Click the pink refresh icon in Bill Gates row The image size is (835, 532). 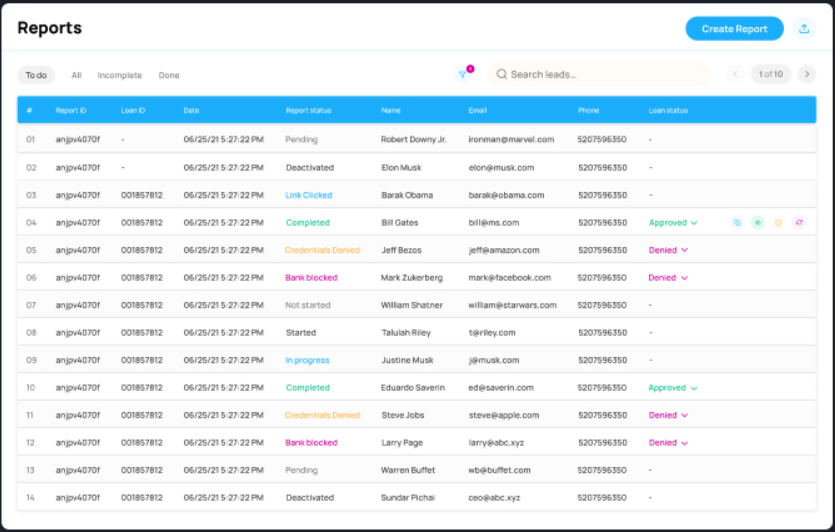click(799, 223)
